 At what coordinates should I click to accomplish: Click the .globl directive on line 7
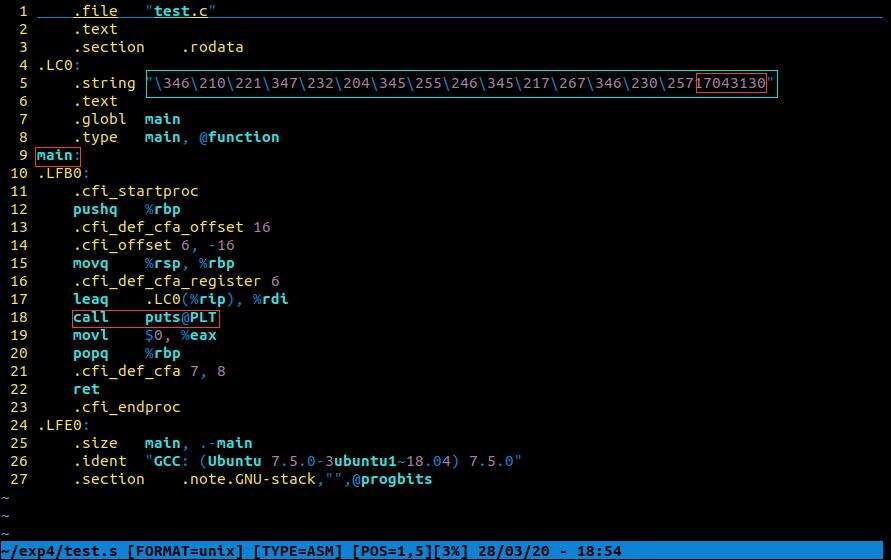pyautogui.click(x=100, y=119)
